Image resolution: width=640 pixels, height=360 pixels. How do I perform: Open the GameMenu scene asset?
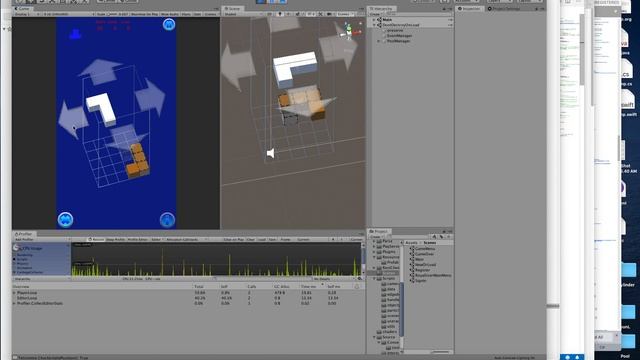[424, 249]
